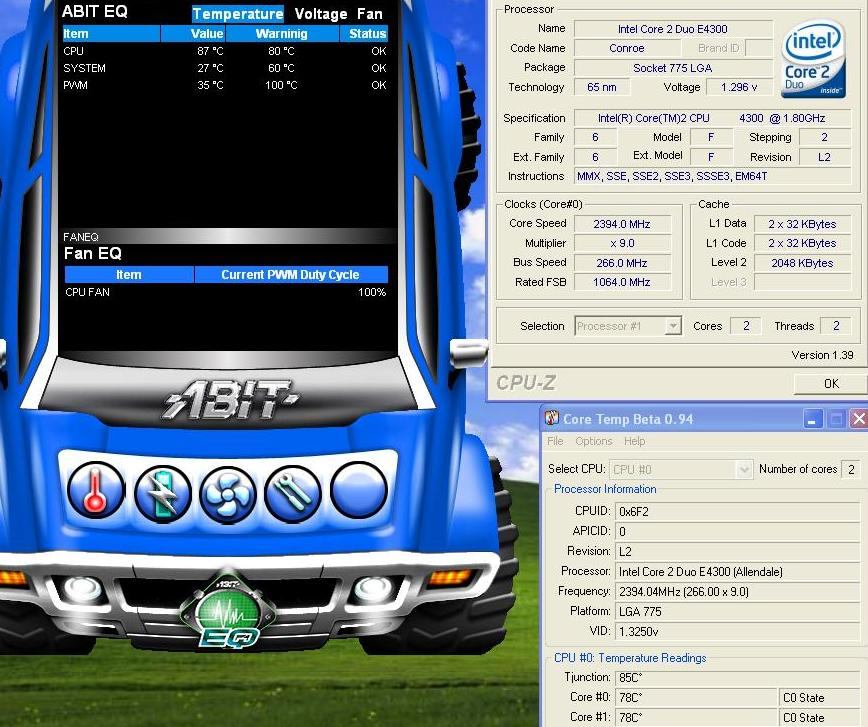Click the Core #0 temperature field

click(x=696, y=698)
